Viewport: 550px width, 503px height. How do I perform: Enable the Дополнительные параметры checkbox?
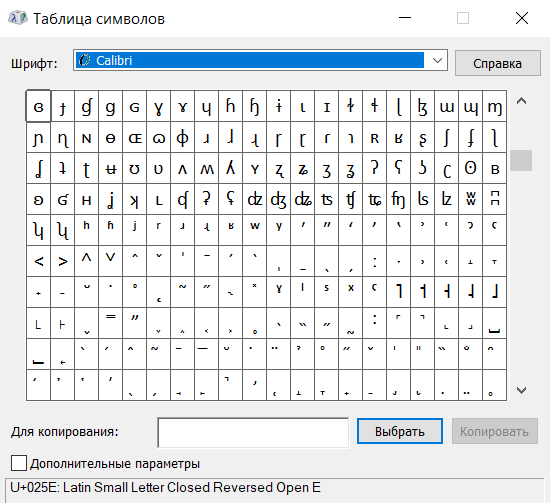19,463
